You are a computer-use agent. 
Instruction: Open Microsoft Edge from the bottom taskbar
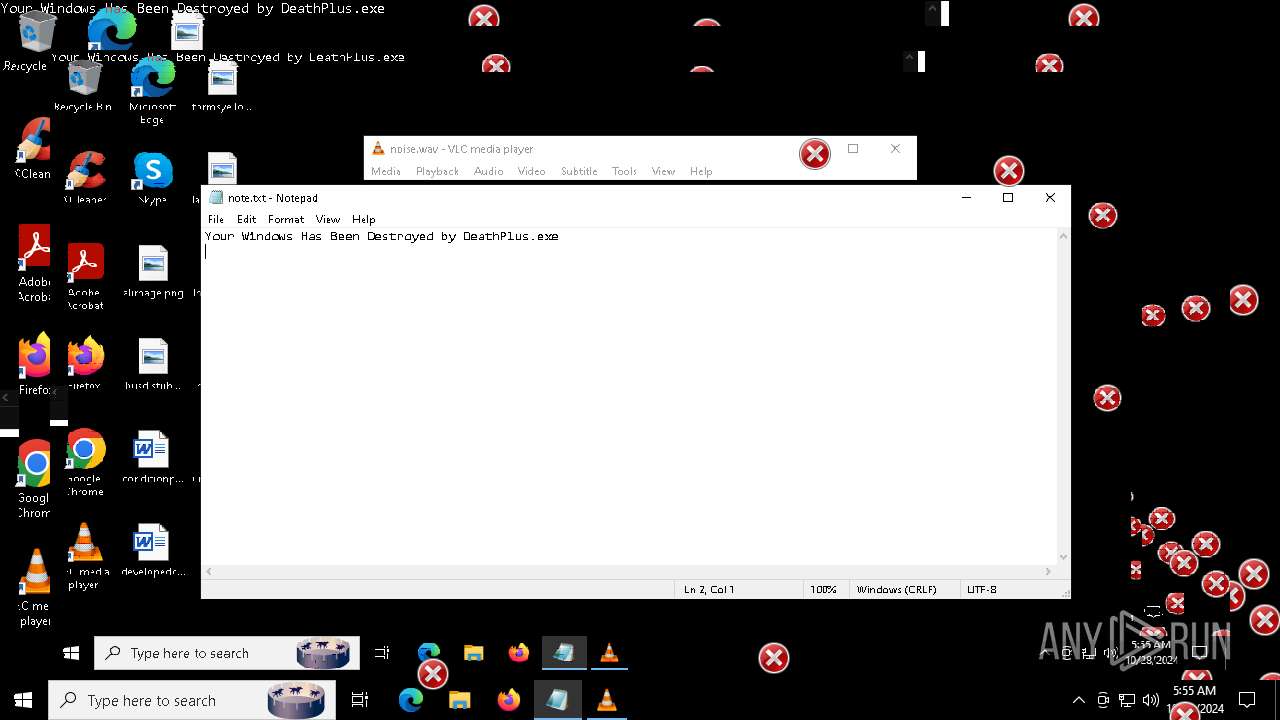tap(411, 700)
